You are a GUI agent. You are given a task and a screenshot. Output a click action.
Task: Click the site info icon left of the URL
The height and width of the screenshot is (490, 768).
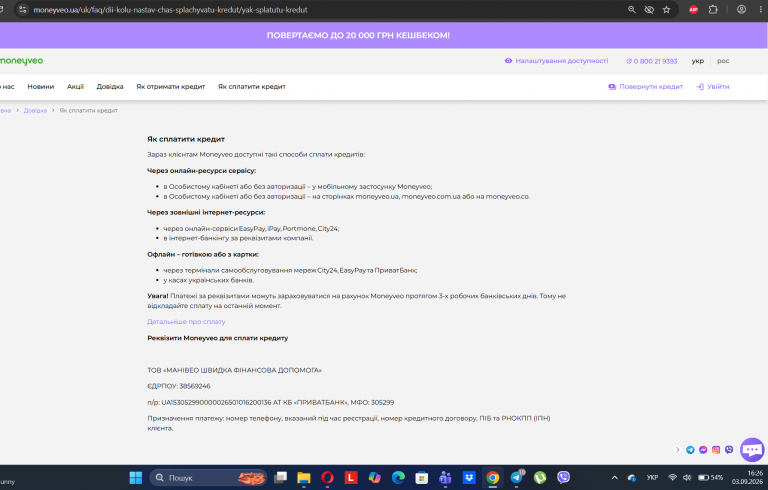point(23,9)
